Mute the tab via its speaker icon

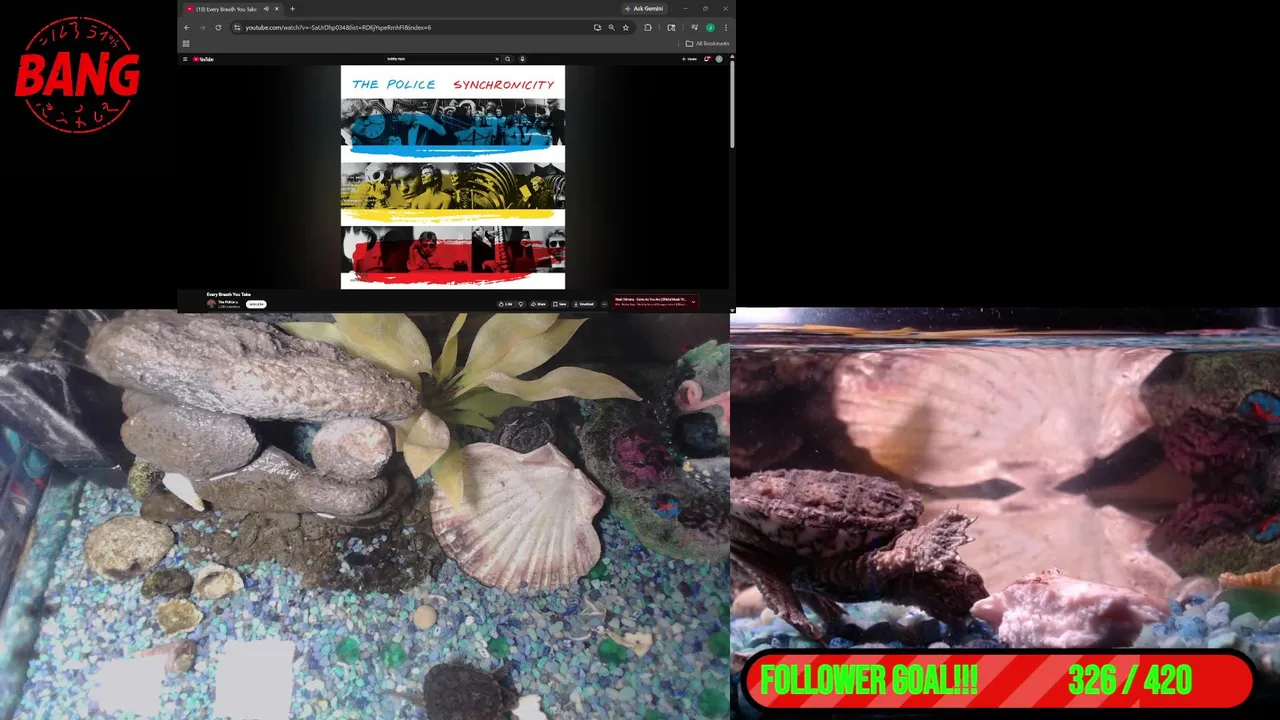coord(266,9)
